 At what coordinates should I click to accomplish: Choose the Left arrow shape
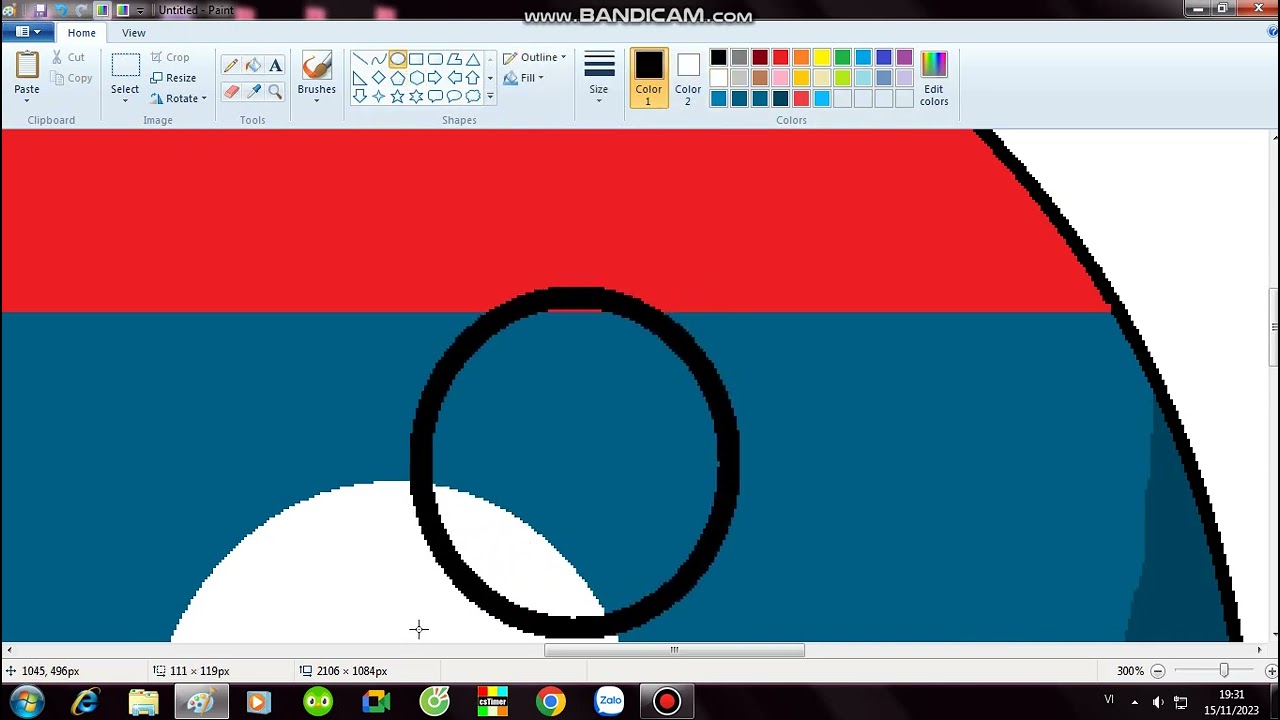click(x=454, y=78)
